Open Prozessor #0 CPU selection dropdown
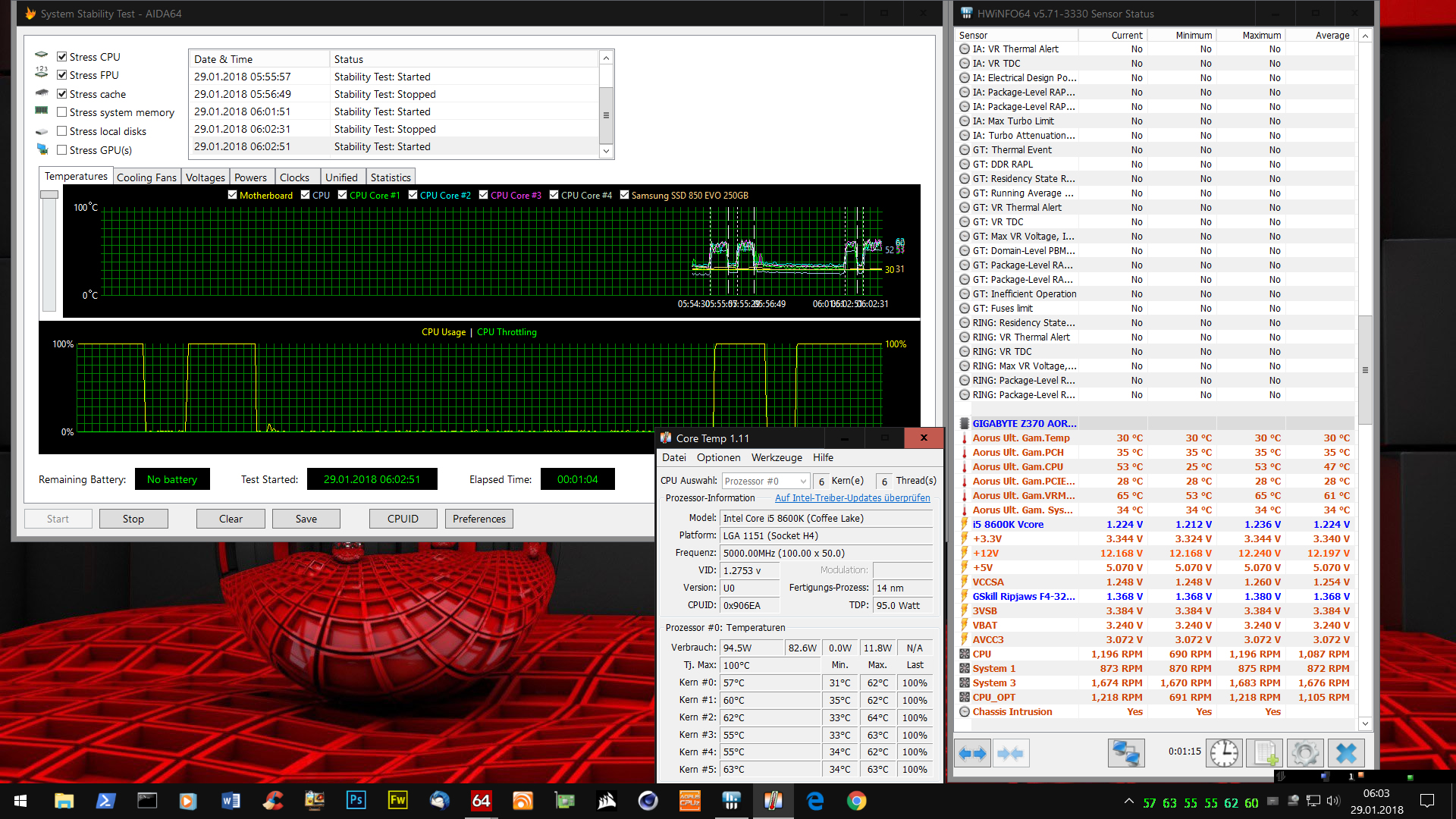This screenshot has width=1456, height=819. coord(765,482)
